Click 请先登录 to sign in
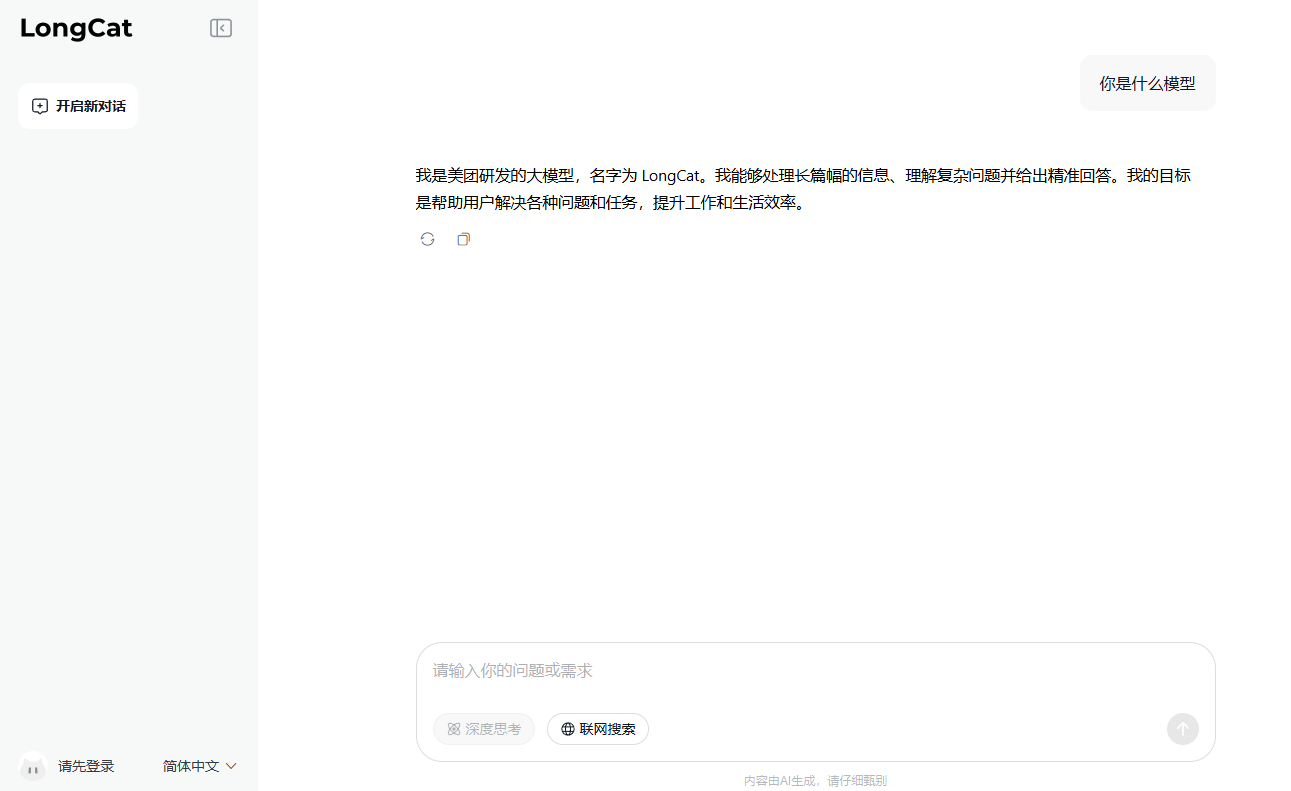Screen dimensions: 1291x791 [86, 766]
